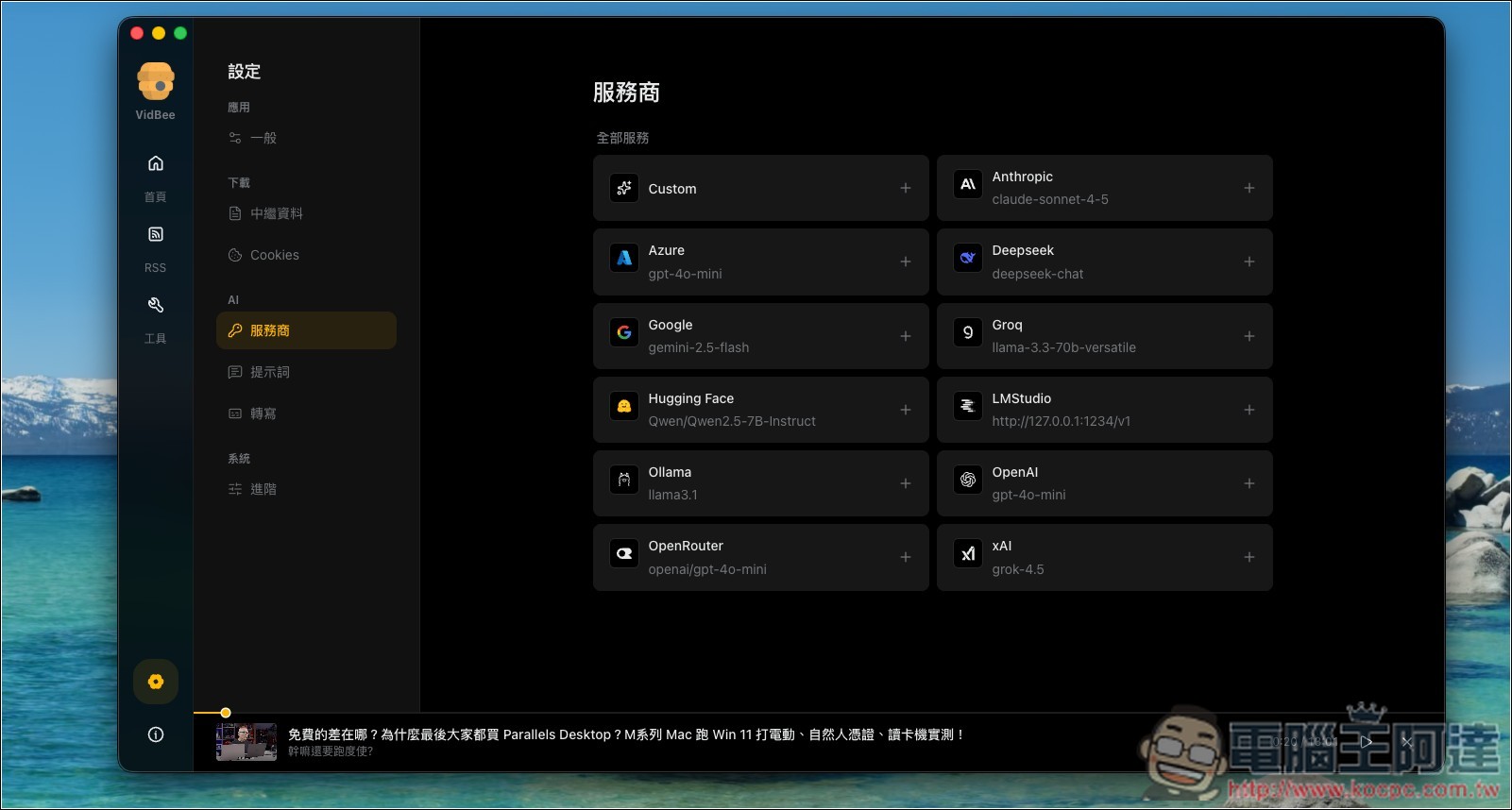Open the 一般 general settings
The image size is (1512, 810).
coord(306,138)
